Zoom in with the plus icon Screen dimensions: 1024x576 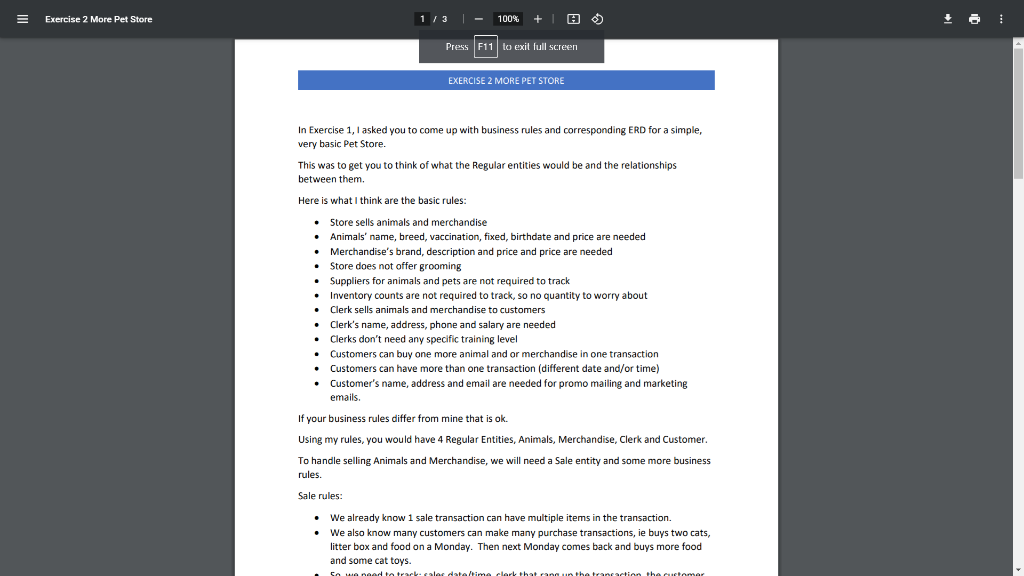click(x=537, y=19)
